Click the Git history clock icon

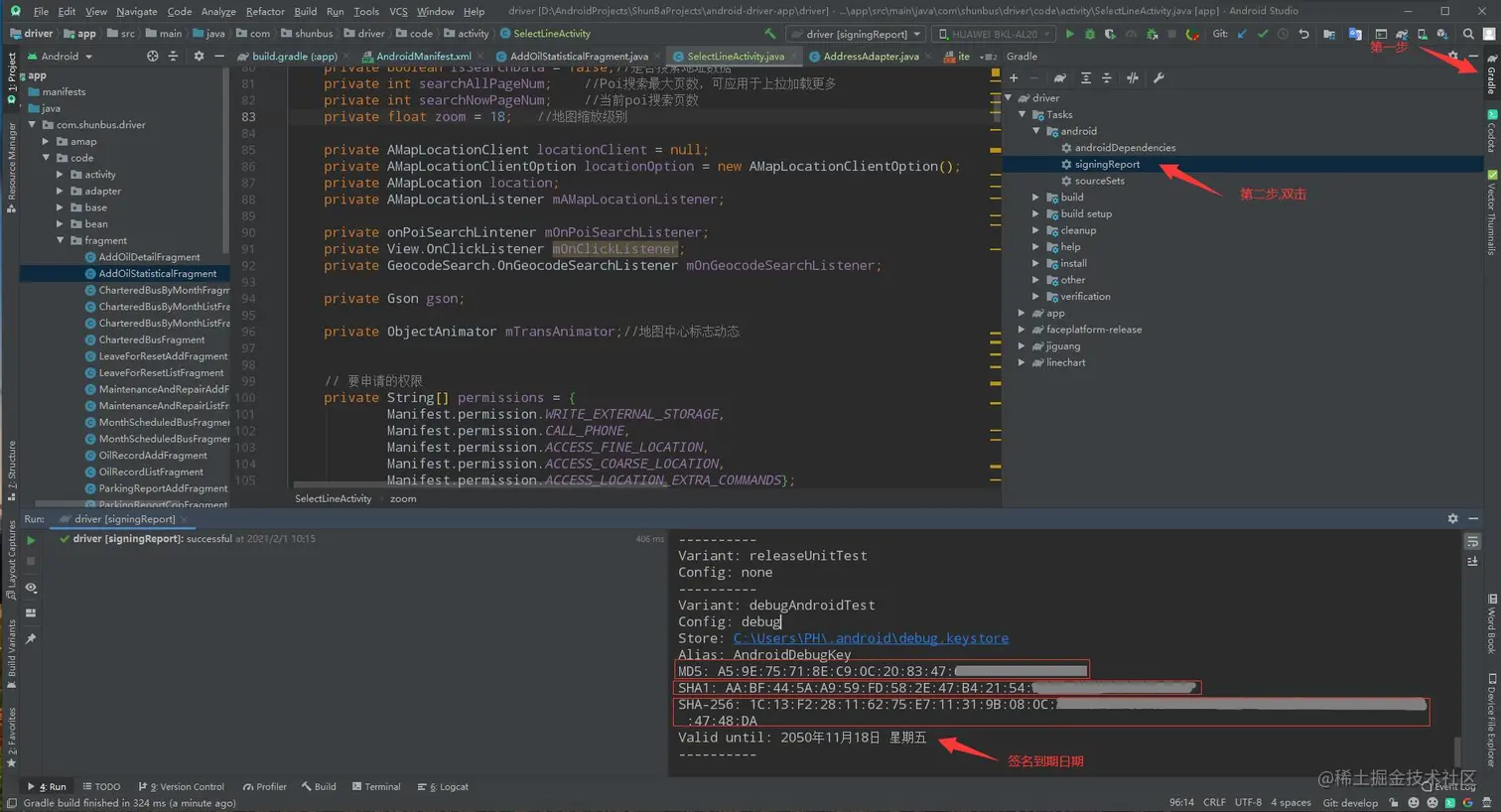click(1283, 34)
